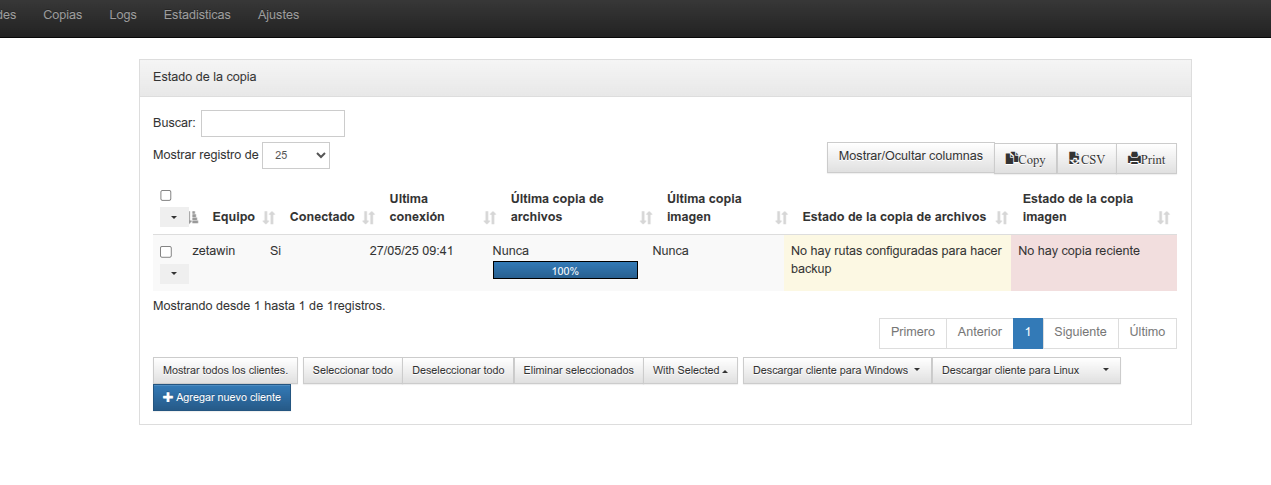The width and height of the screenshot is (1271, 485).
Task: Click the Print icon button
Action: pos(1146,159)
